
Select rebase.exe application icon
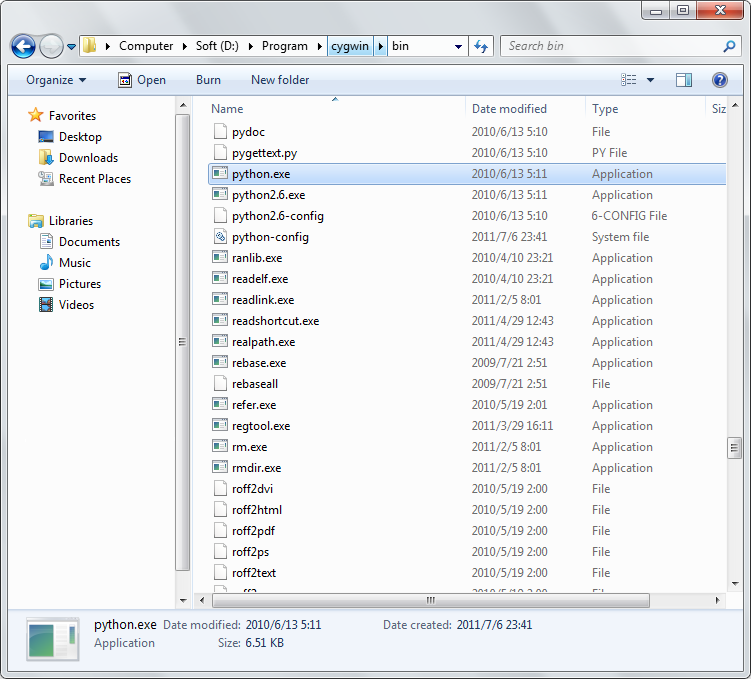click(220, 362)
